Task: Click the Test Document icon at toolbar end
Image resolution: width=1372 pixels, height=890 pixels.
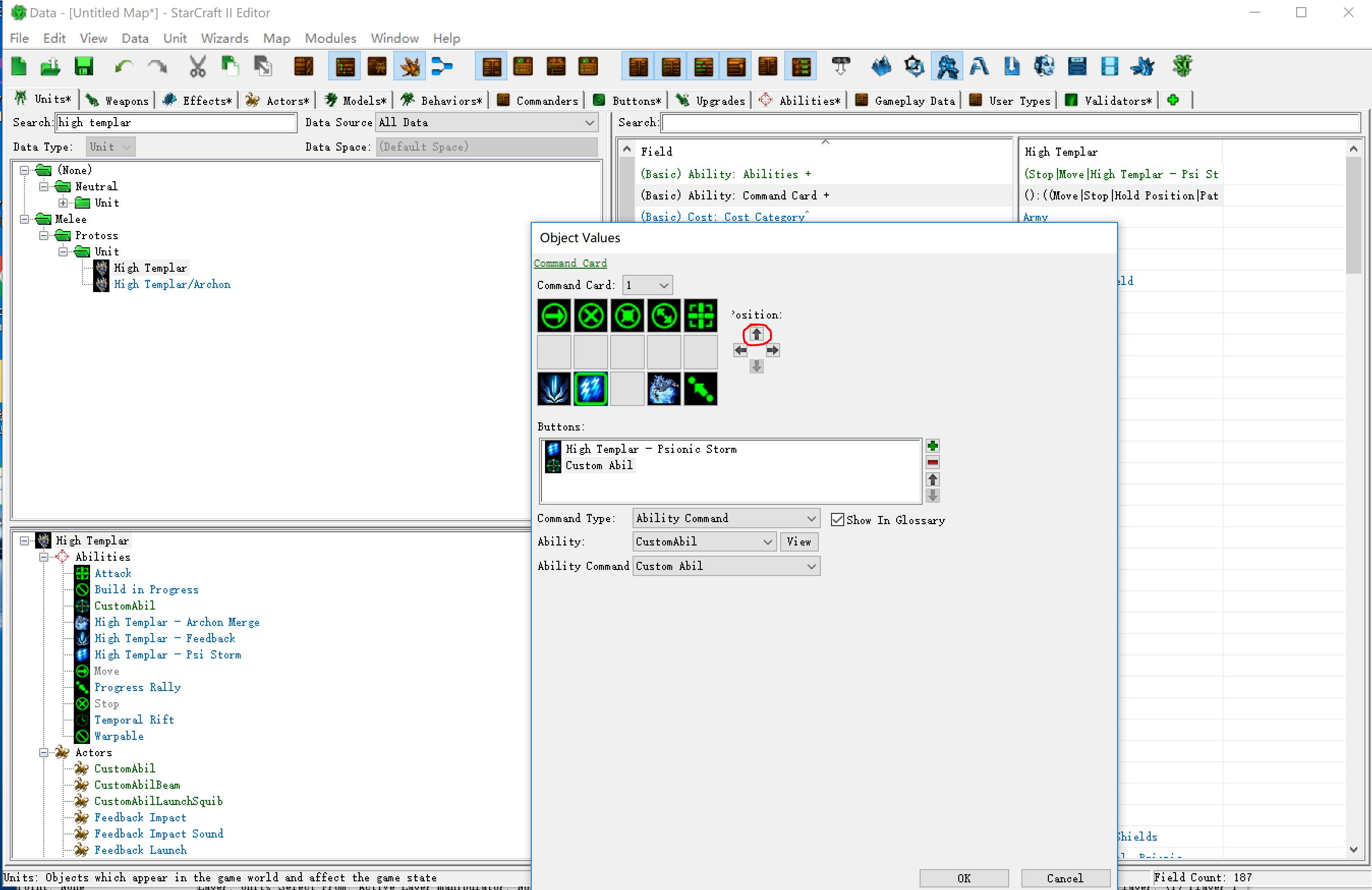Action: point(1181,66)
